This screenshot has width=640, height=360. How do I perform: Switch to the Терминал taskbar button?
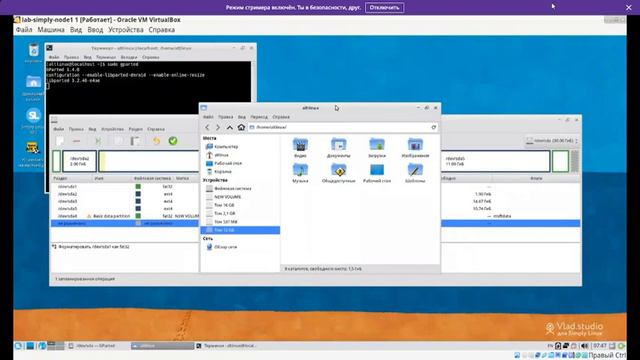coord(226,346)
